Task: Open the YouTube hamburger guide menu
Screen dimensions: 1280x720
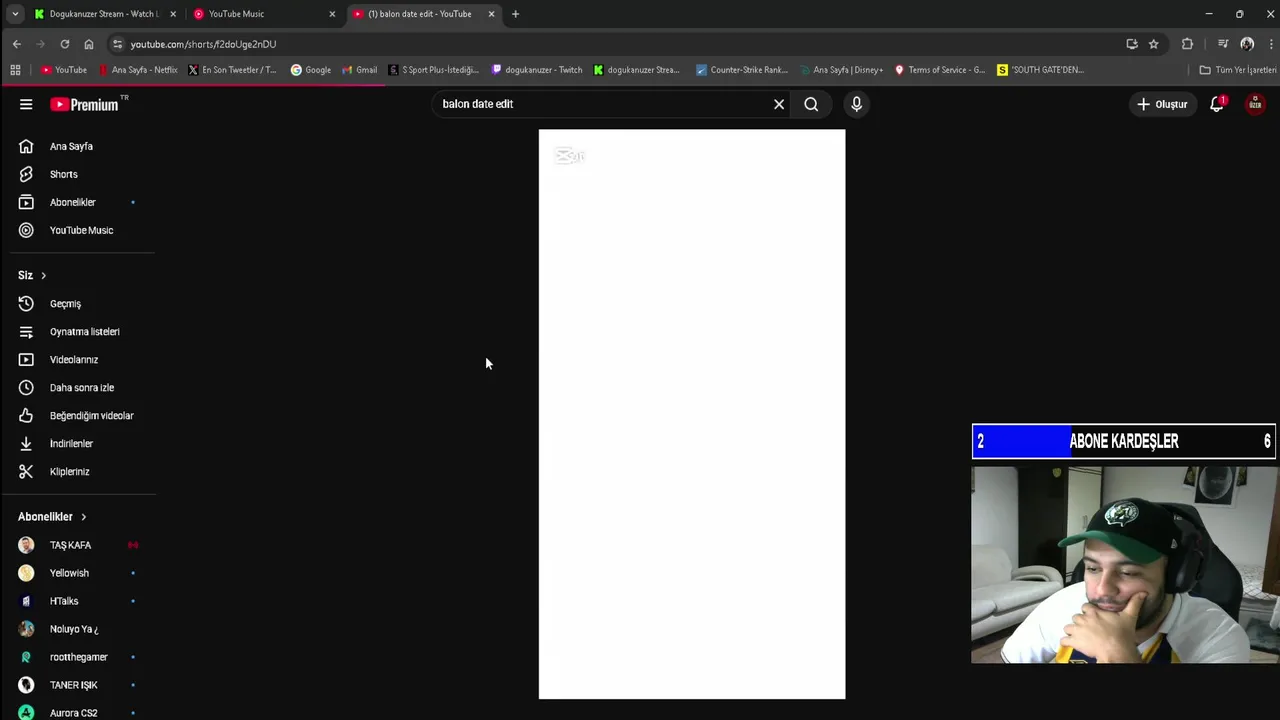Action: pyautogui.click(x=26, y=104)
